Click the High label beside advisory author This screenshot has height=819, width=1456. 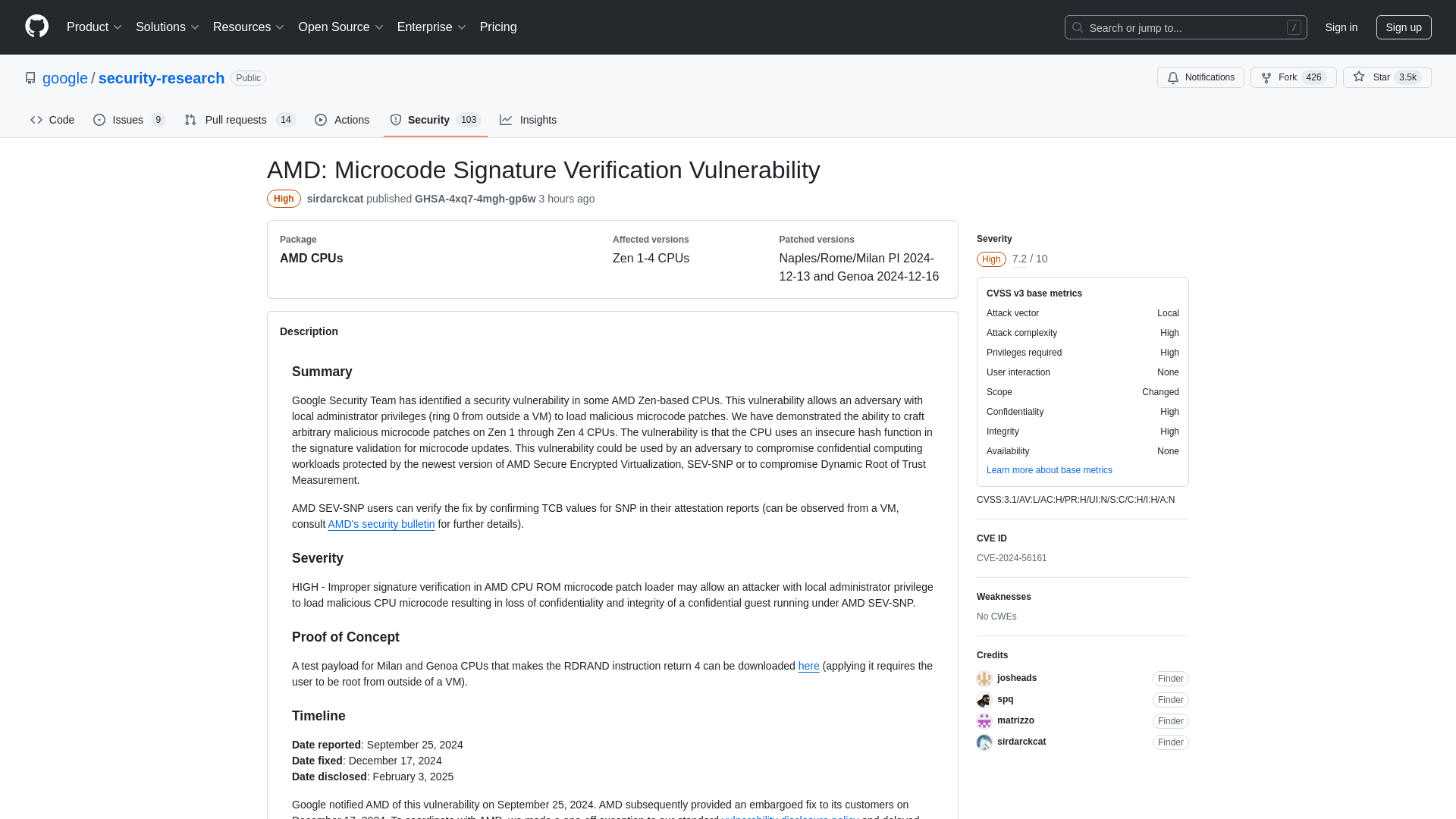(284, 199)
